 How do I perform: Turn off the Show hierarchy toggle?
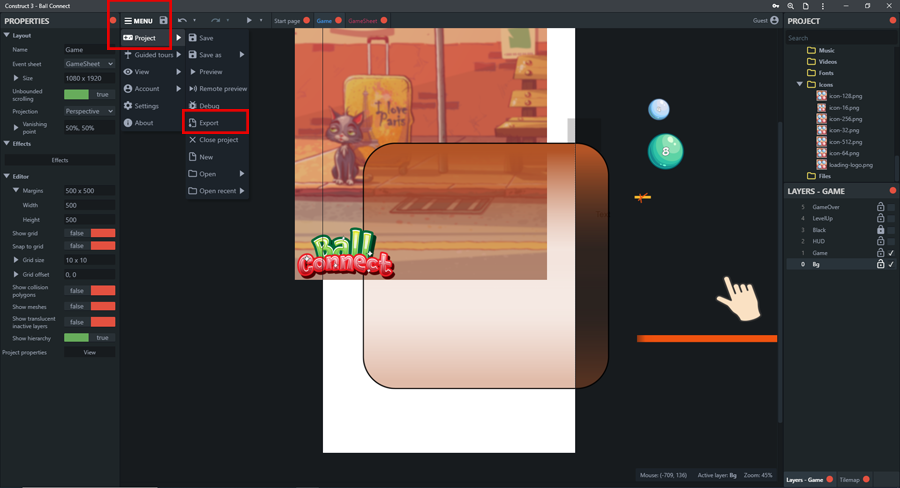point(90,338)
